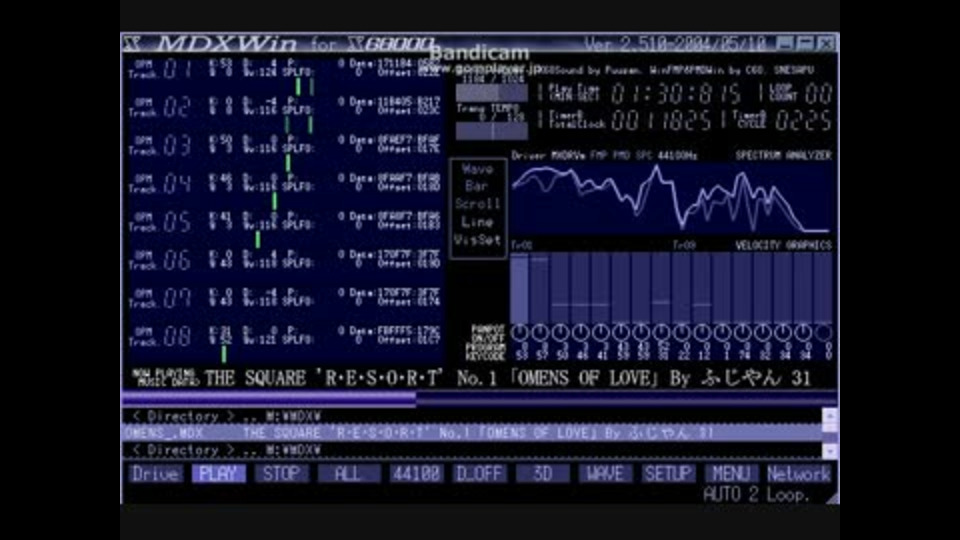Click the OPM Track 08 number
Screen dimensions: 960x540
pos(178,336)
